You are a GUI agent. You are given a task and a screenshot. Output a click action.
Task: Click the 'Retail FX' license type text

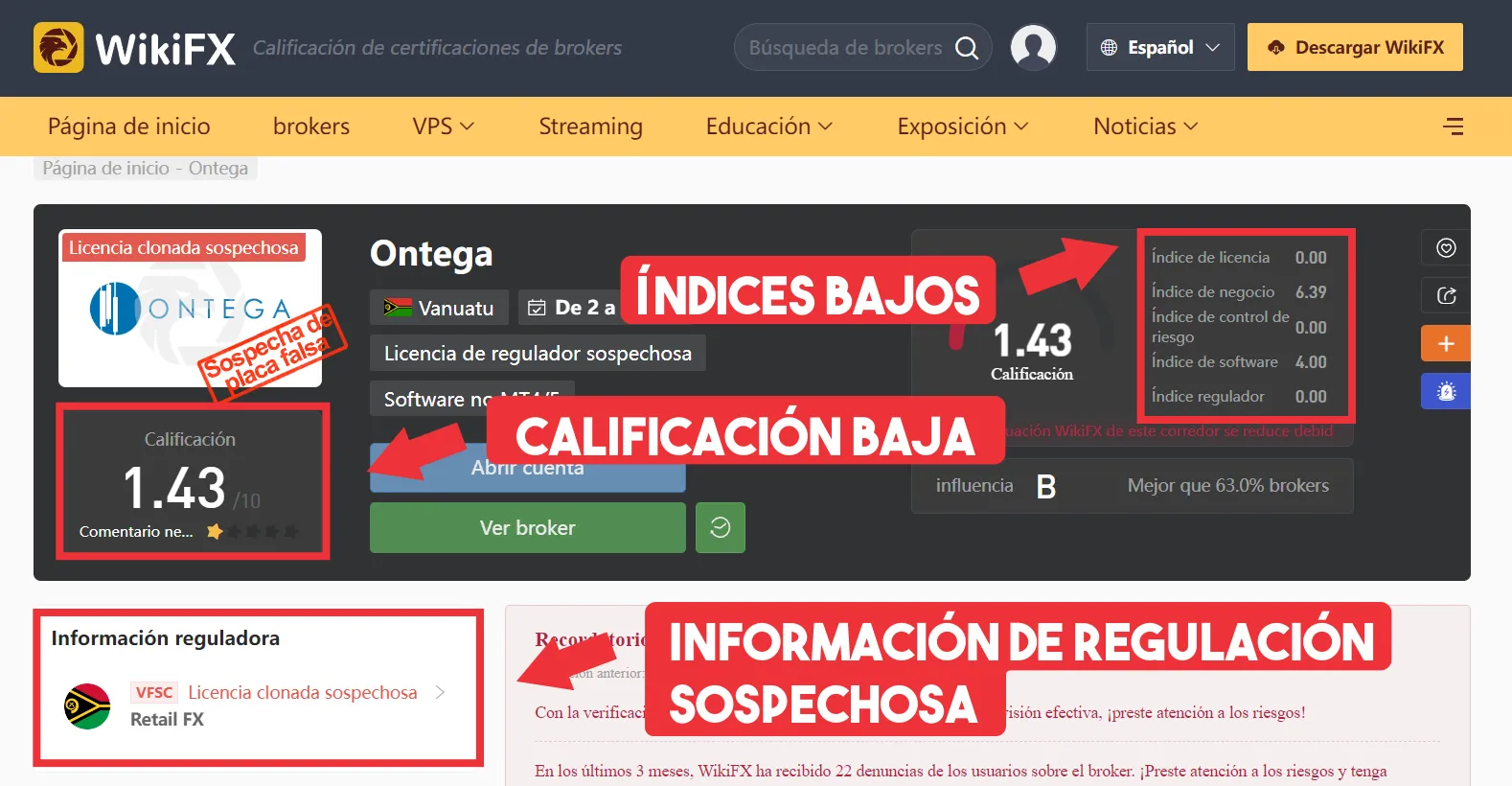167,719
